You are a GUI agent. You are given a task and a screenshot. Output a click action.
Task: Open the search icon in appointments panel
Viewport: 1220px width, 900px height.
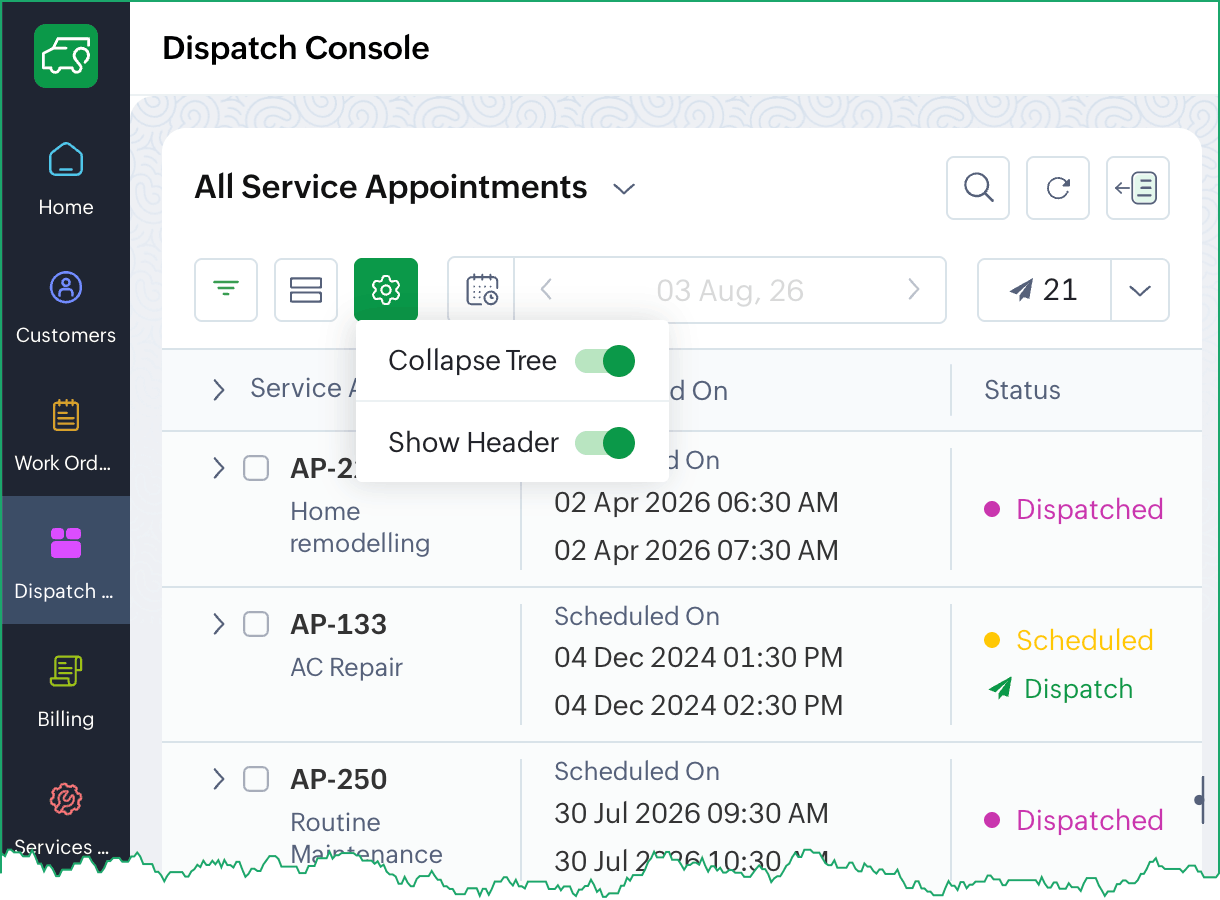(978, 188)
